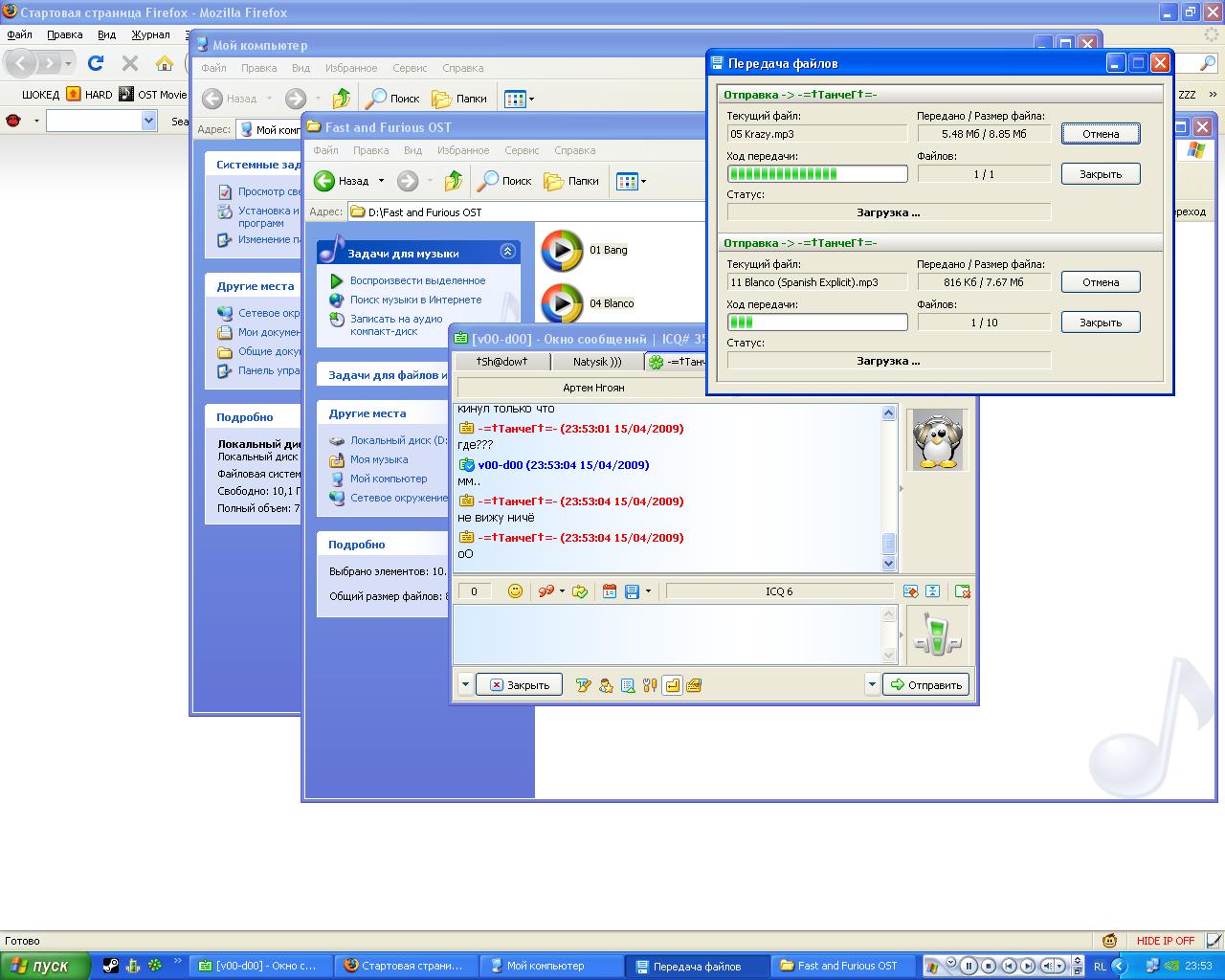Click the blue collapse arrows icon in ICQ toolbar
This screenshot has height=980, width=1225.
[933, 591]
